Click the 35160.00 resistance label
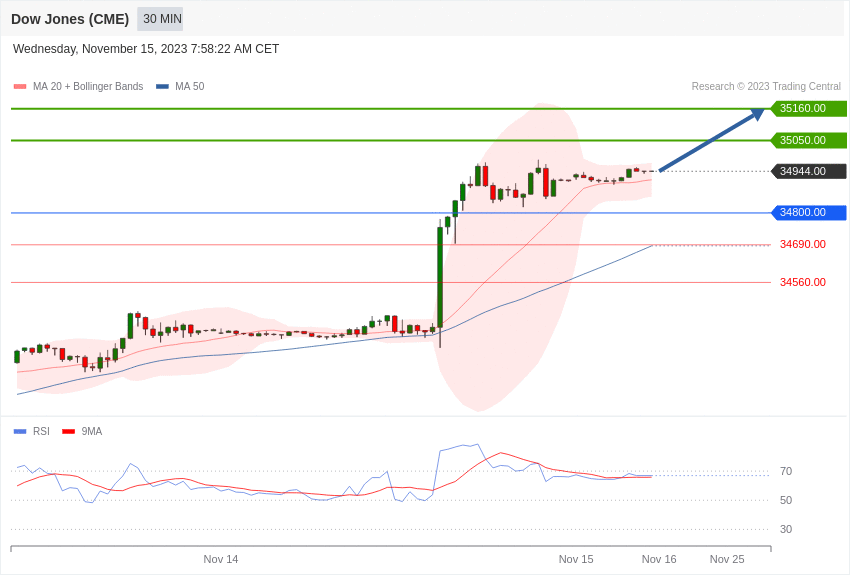Screen dimensions: 850x576 (x=808, y=108)
